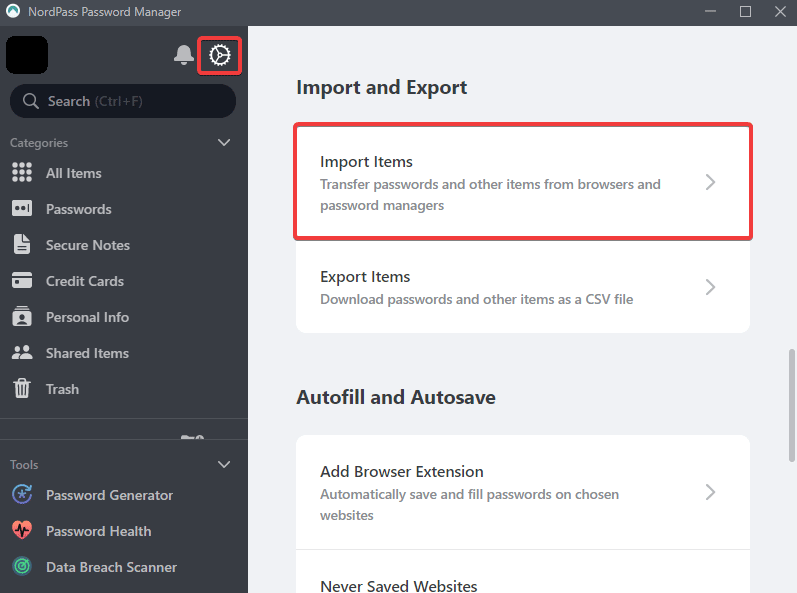Click the Credit Cards card icon

coord(22,280)
